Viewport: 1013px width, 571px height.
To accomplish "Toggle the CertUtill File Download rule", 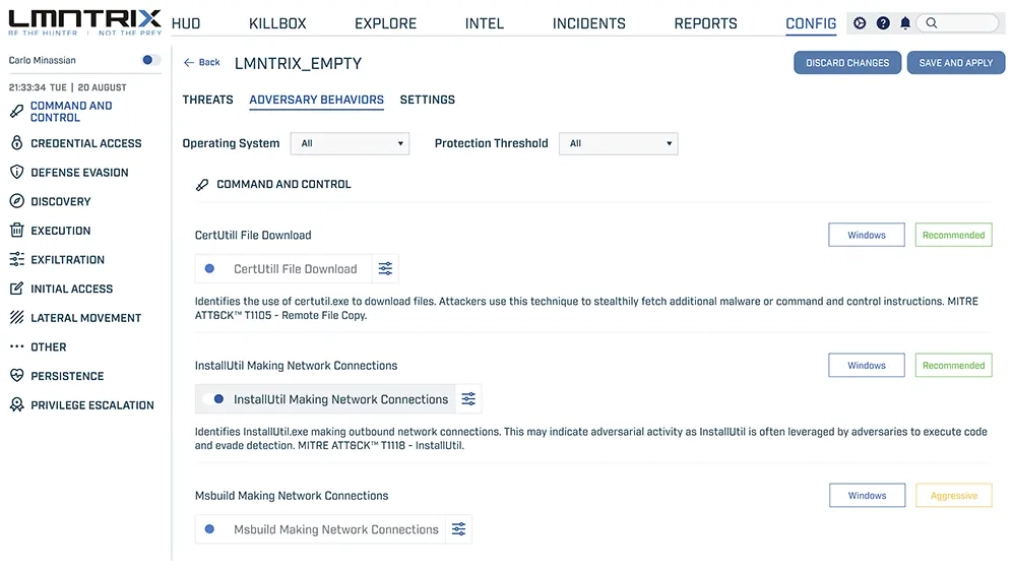I will (210, 269).
